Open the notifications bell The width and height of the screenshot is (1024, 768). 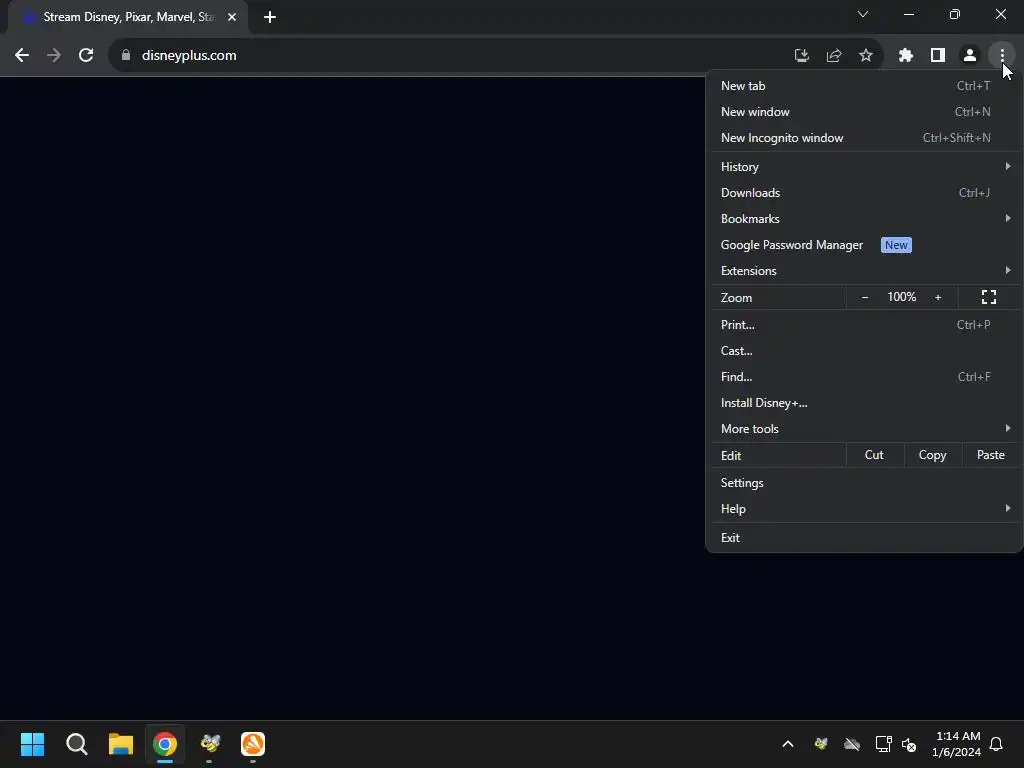tap(997, 744)
